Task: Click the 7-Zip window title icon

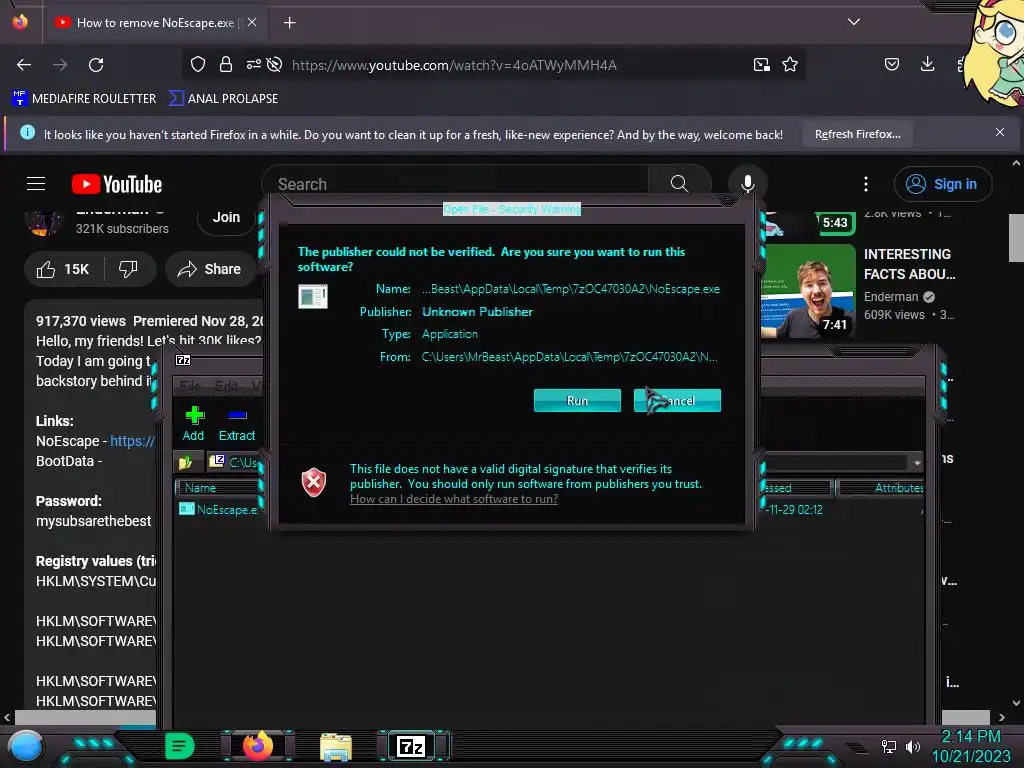Action: click(184, 360)
